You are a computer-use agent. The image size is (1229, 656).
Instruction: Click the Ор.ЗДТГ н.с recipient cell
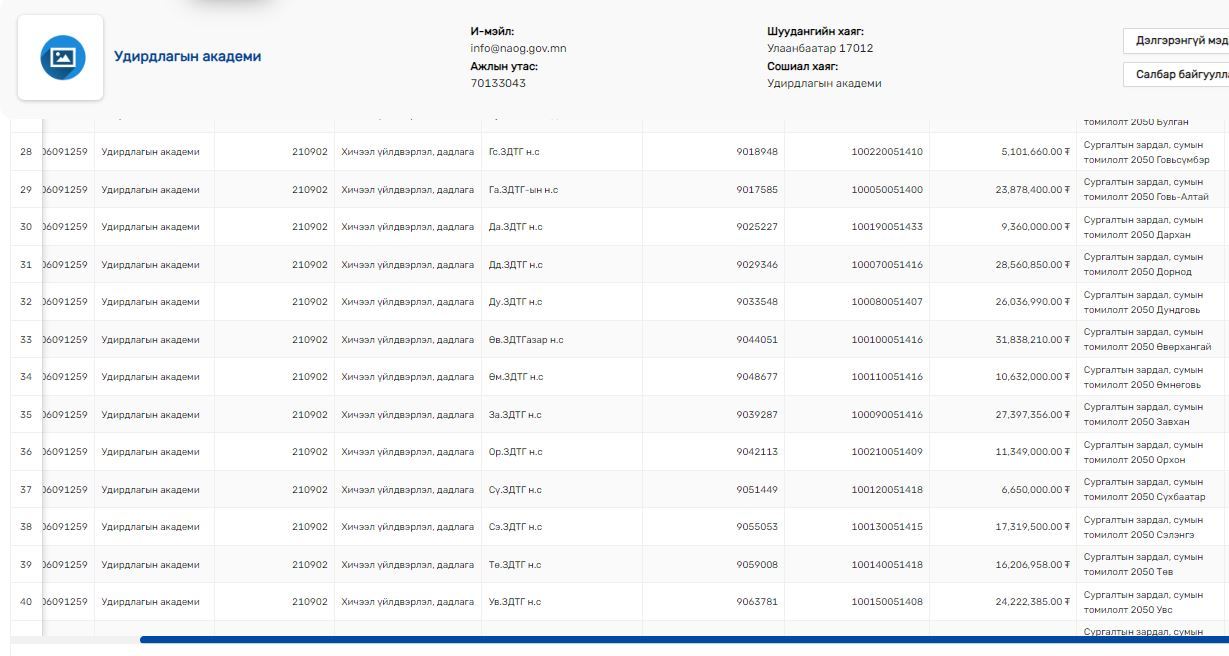515,452
